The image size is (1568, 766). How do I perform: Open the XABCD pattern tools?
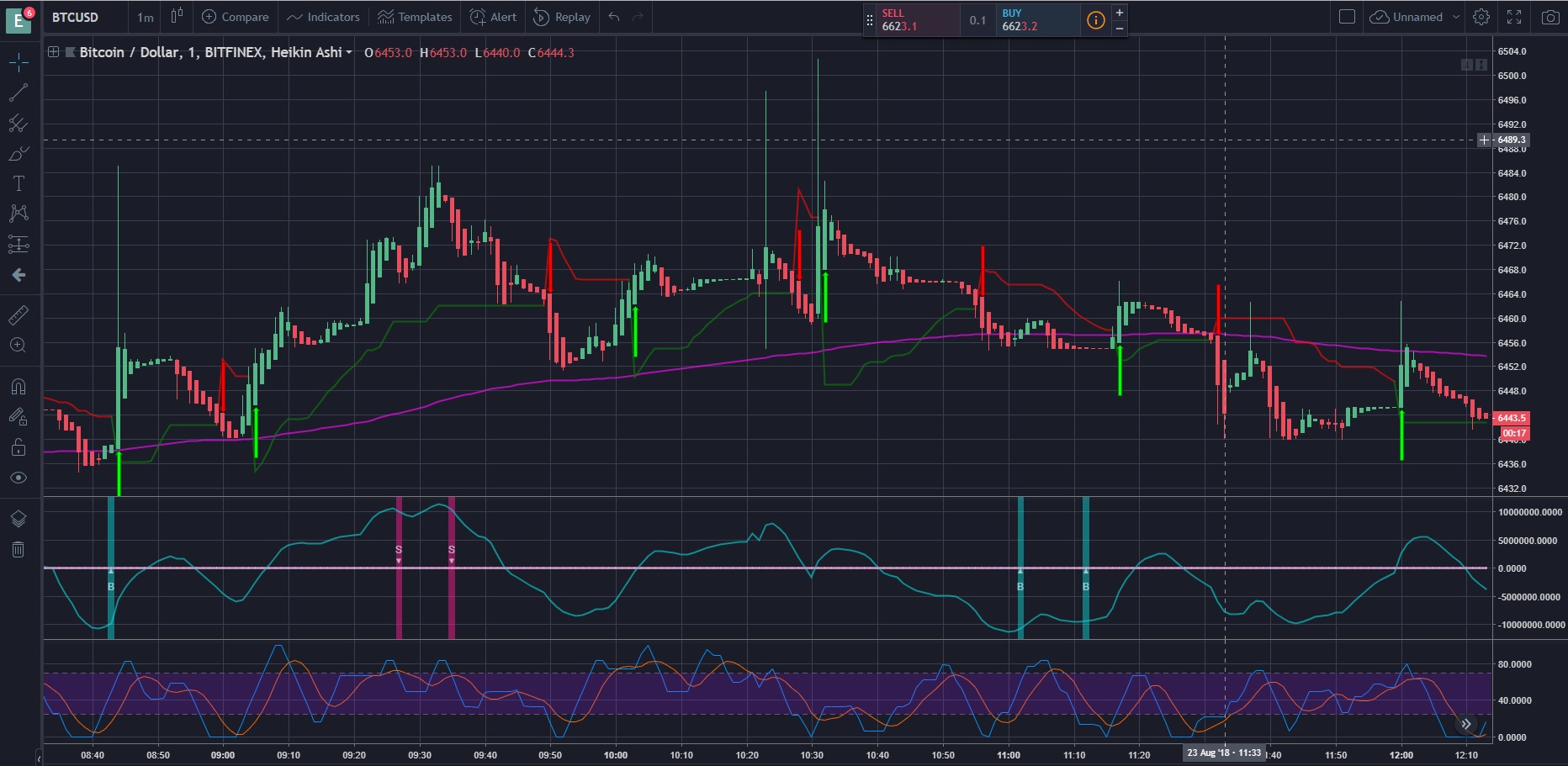point(19,214)
